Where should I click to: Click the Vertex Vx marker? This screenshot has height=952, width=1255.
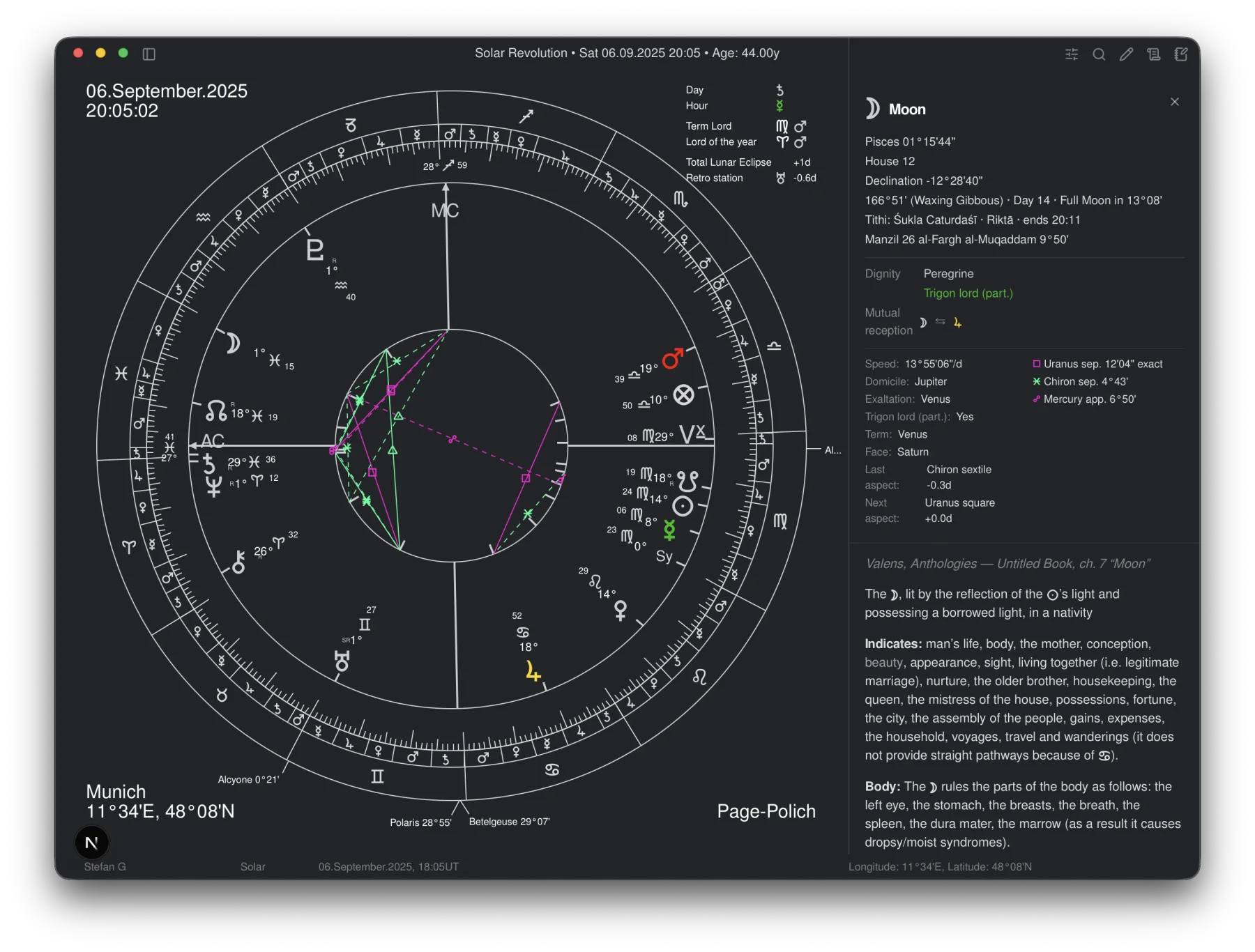(692, 434)
